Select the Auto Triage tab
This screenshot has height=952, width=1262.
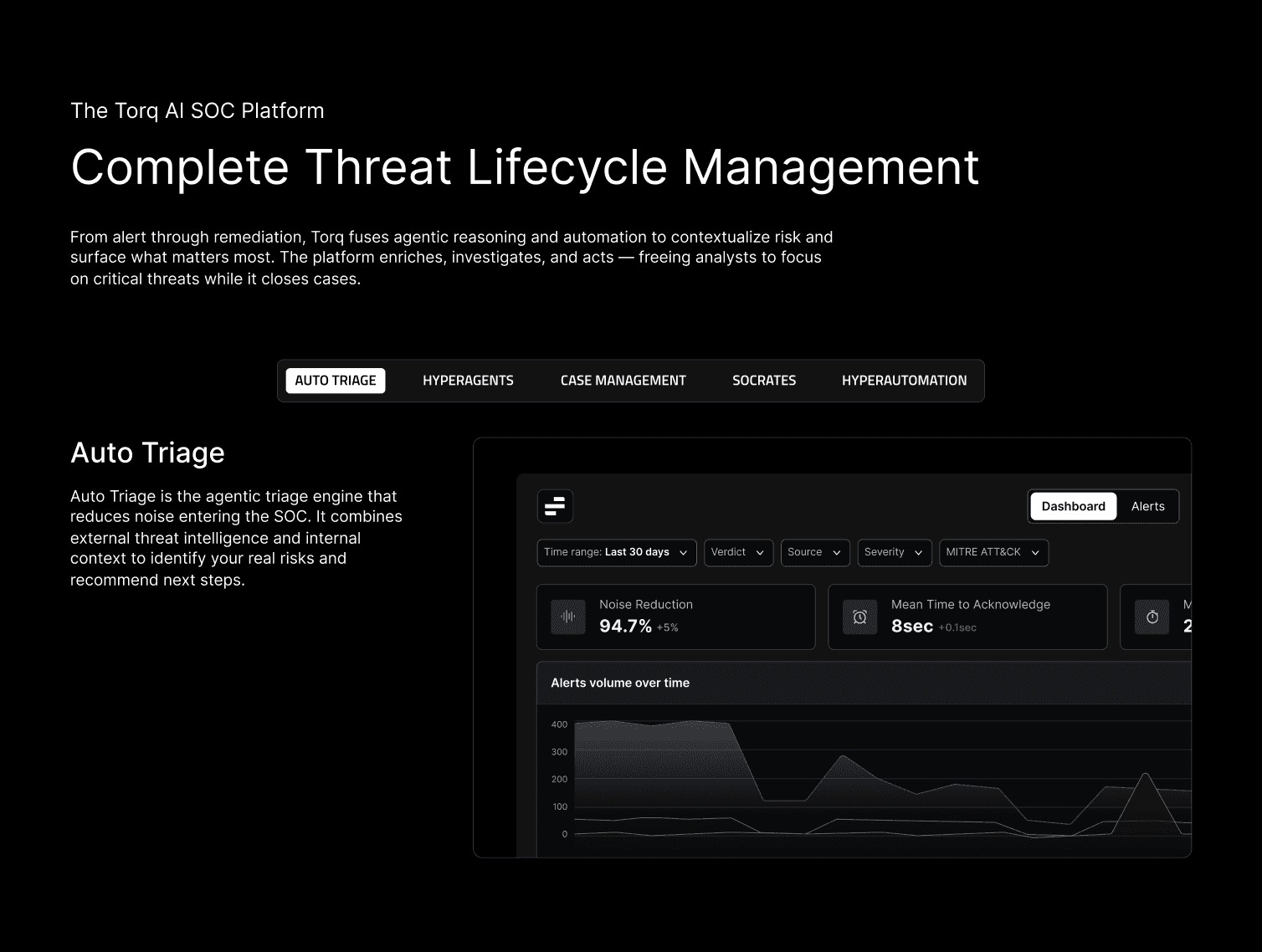click(336, 381)
